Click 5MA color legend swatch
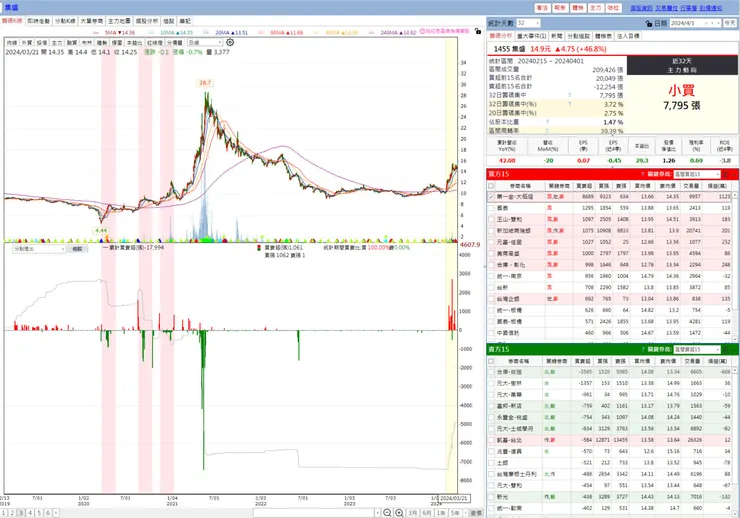Screen dimensions: 740x518 [x=97, y=33]
